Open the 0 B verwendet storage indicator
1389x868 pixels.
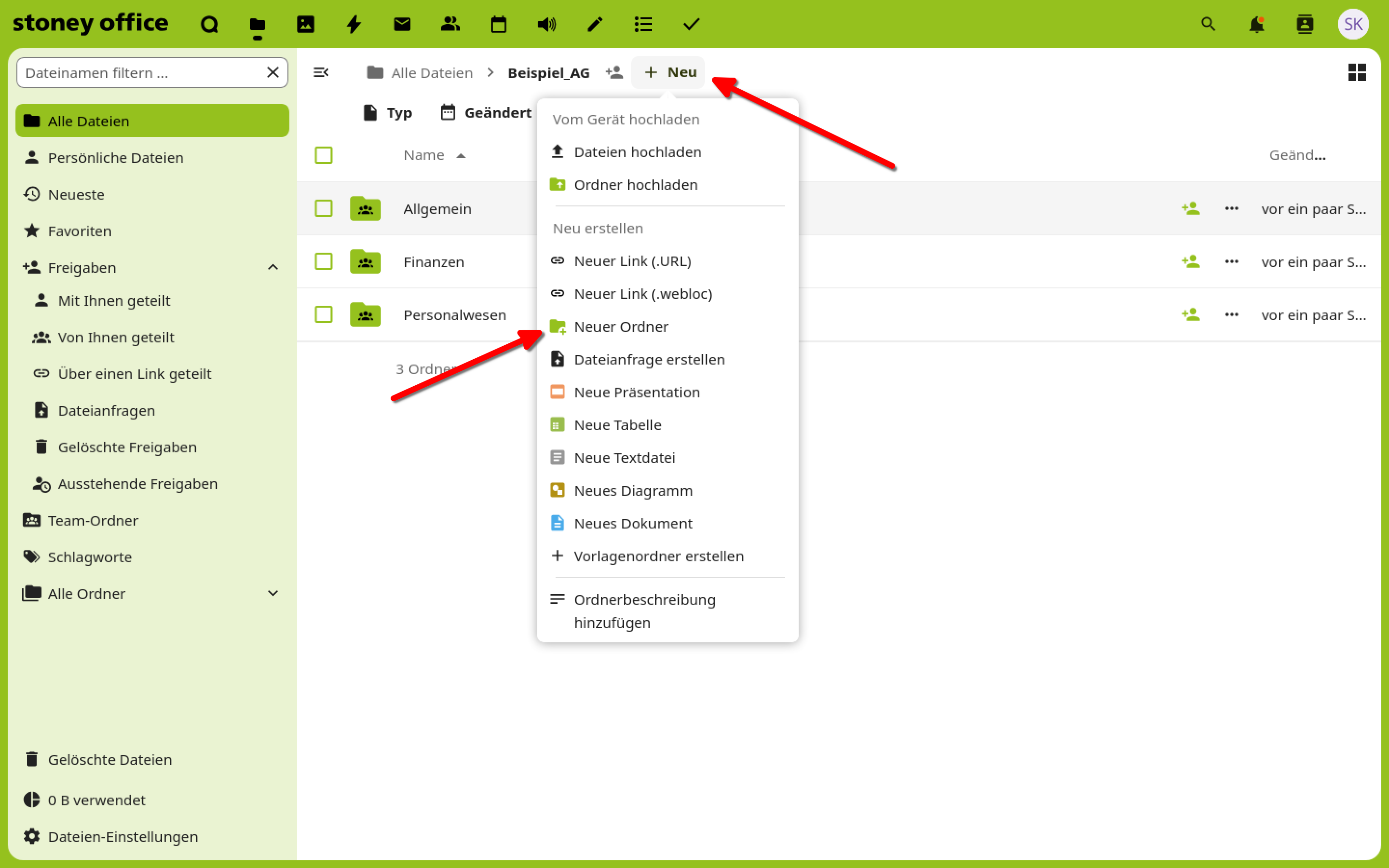click(x=96, y=800)
